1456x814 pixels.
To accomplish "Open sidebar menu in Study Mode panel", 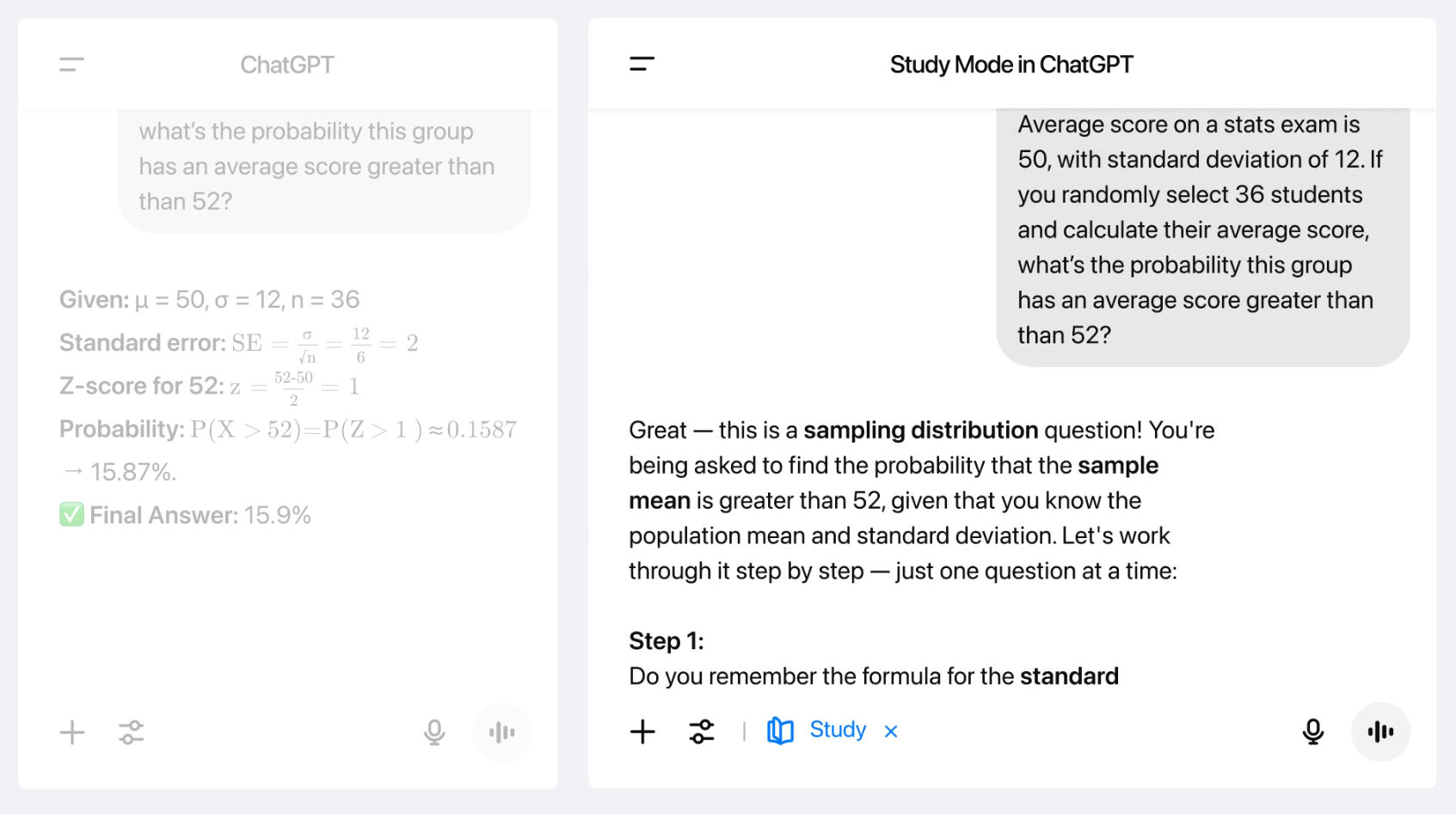I will (642, 64).
